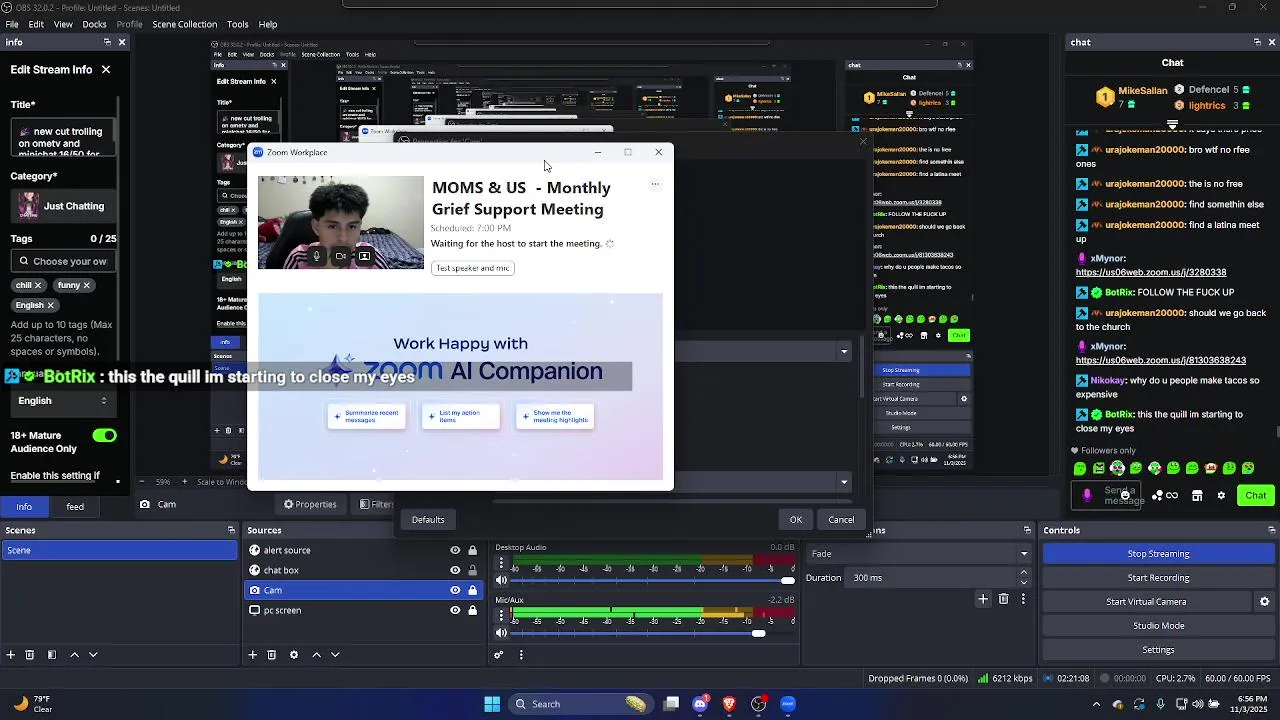
Task: Toggle lock on alert source
Action: pyautogui.click(x=473, y=550)
